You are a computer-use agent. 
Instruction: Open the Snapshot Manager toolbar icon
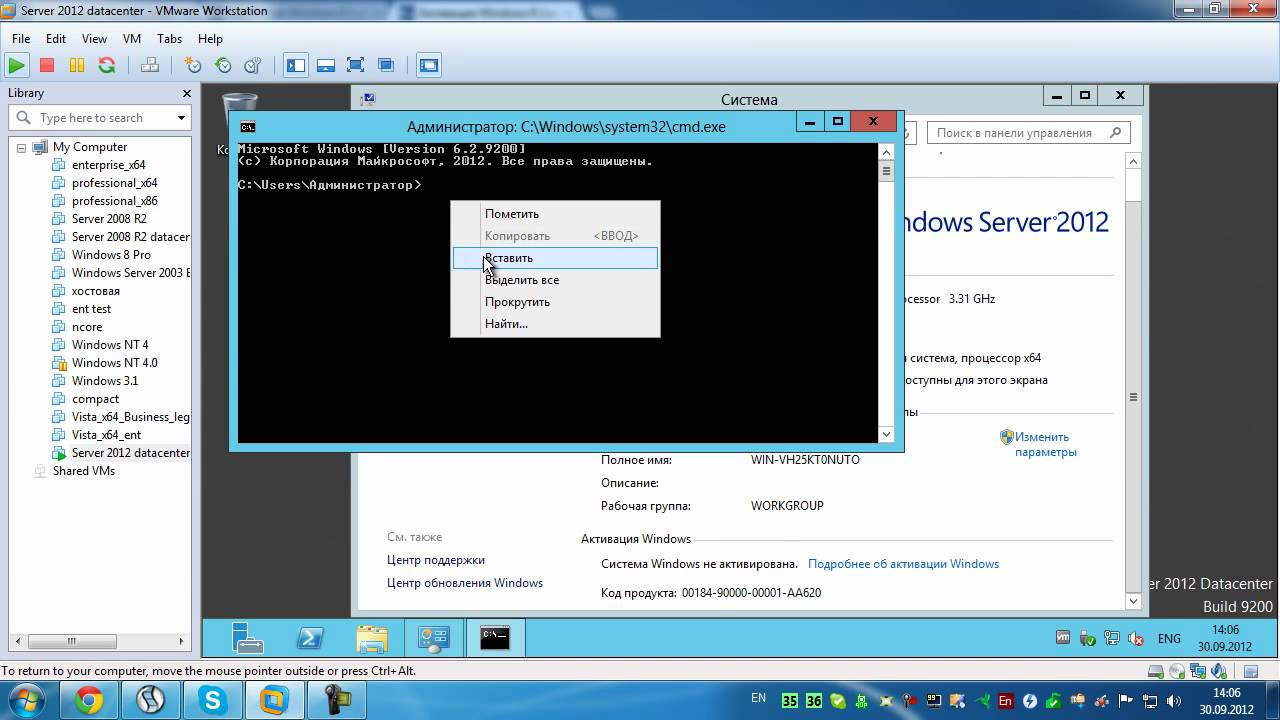(253, 65)
